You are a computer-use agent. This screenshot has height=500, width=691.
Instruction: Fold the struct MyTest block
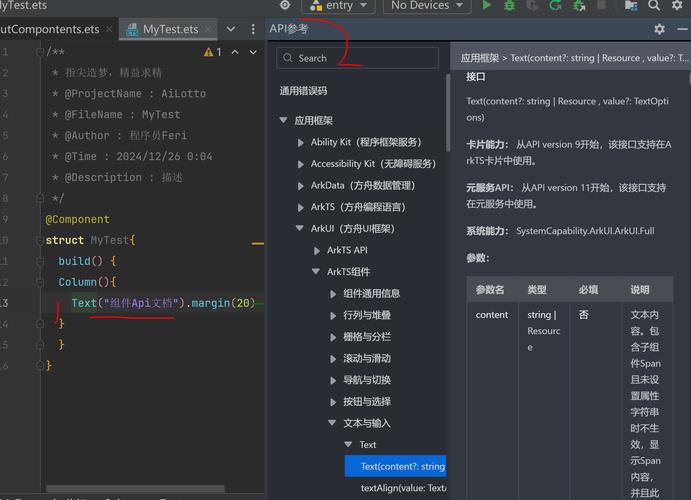(40, 241)
